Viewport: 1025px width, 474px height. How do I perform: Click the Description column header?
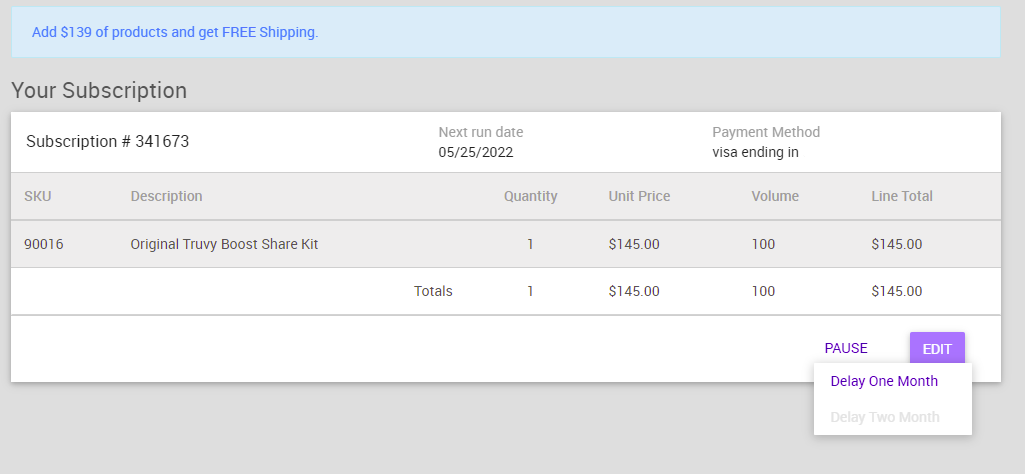point(166,196)
